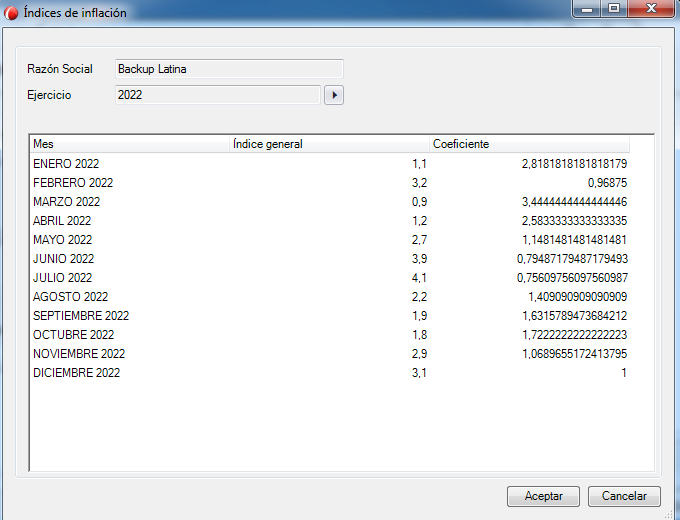Click coefficient 3,4444444444444446

[x=574, y=202]
